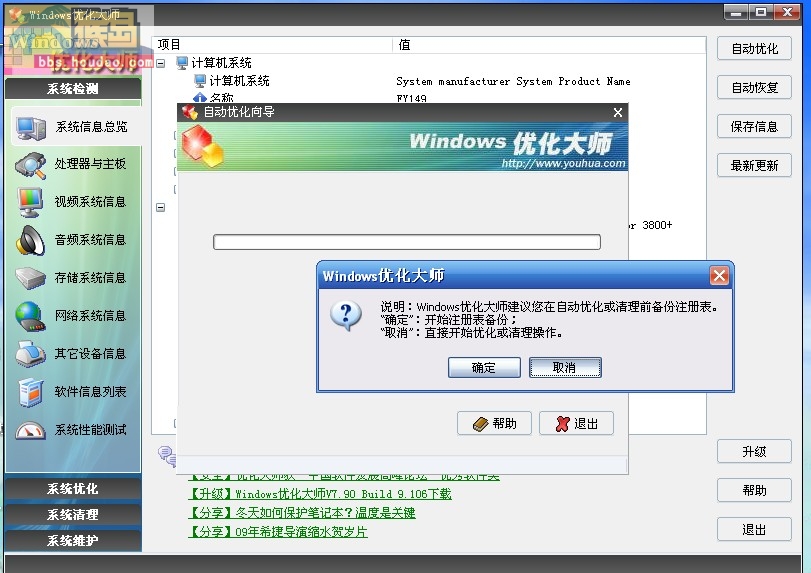Image resolution: width=811 pixels, height=573 pixels.
Task: Click the 退出 button on right panel
Action: coord(754,530)
